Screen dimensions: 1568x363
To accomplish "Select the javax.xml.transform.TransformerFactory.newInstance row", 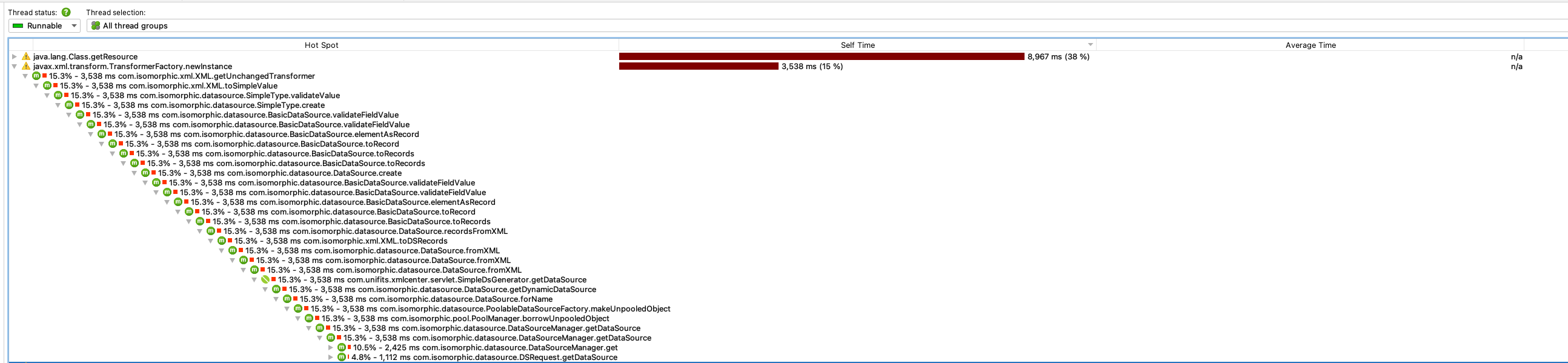I will coord(133,67).
